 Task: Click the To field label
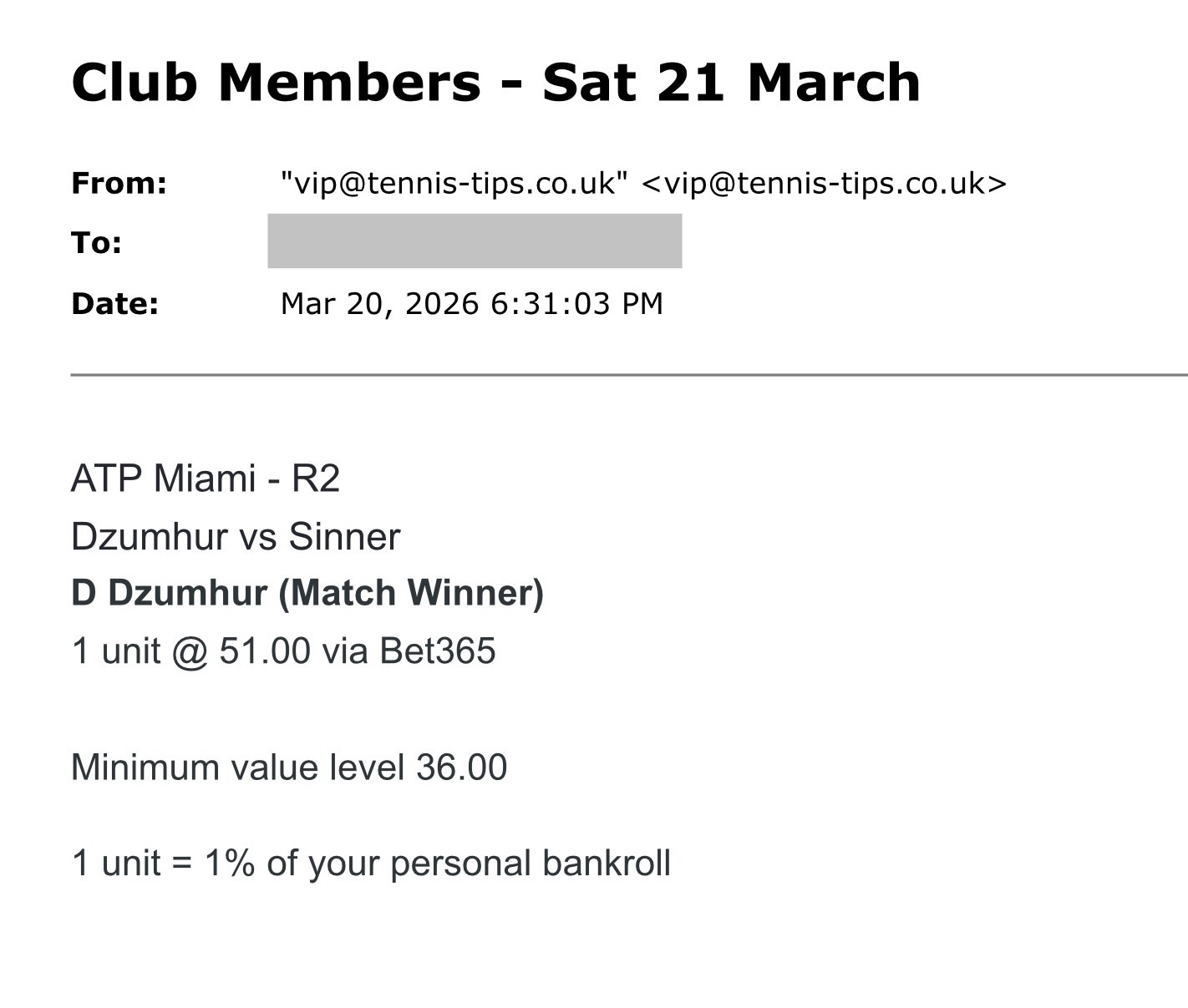pos(97,243)
